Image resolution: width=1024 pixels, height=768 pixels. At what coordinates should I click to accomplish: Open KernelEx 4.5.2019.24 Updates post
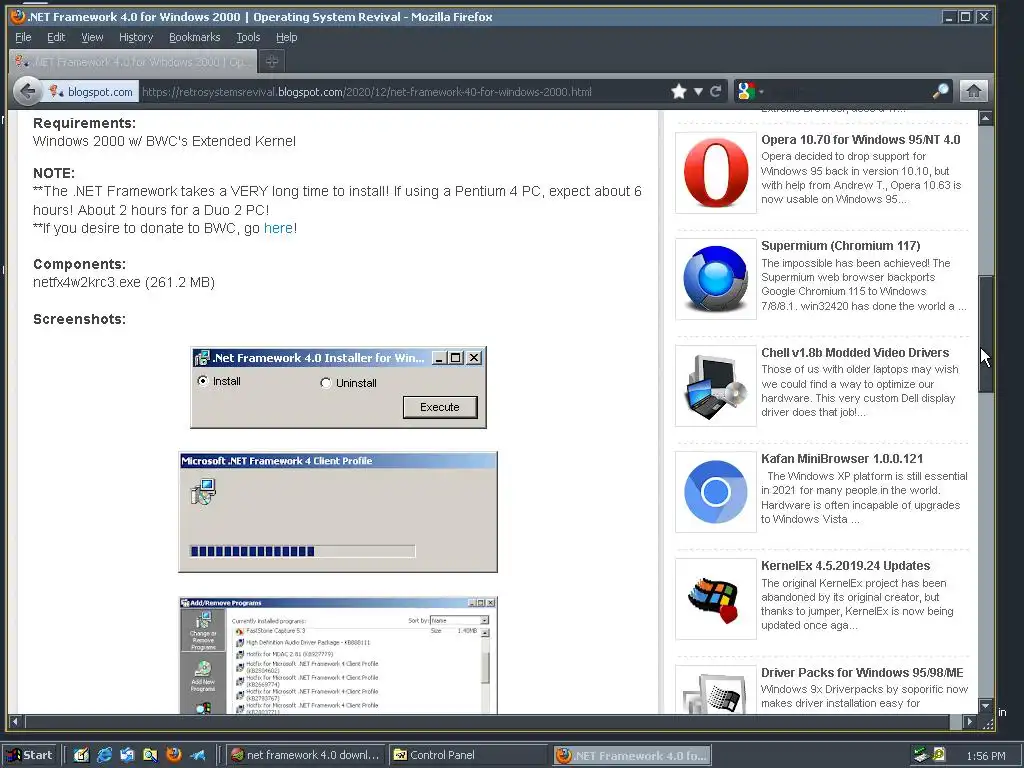(845, 566)
